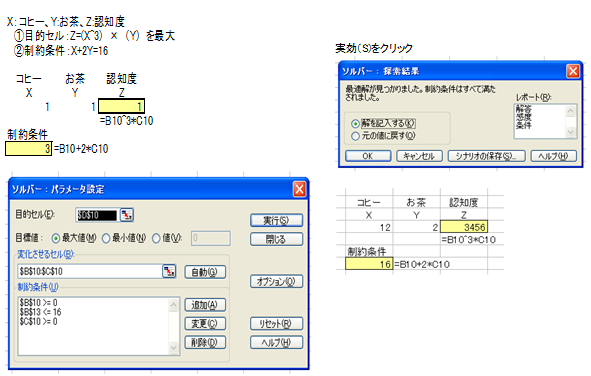The width and height of the screenshot is (591, 376).
Task: Select the 最小値 radio button
Action: (x=106, y=238)
